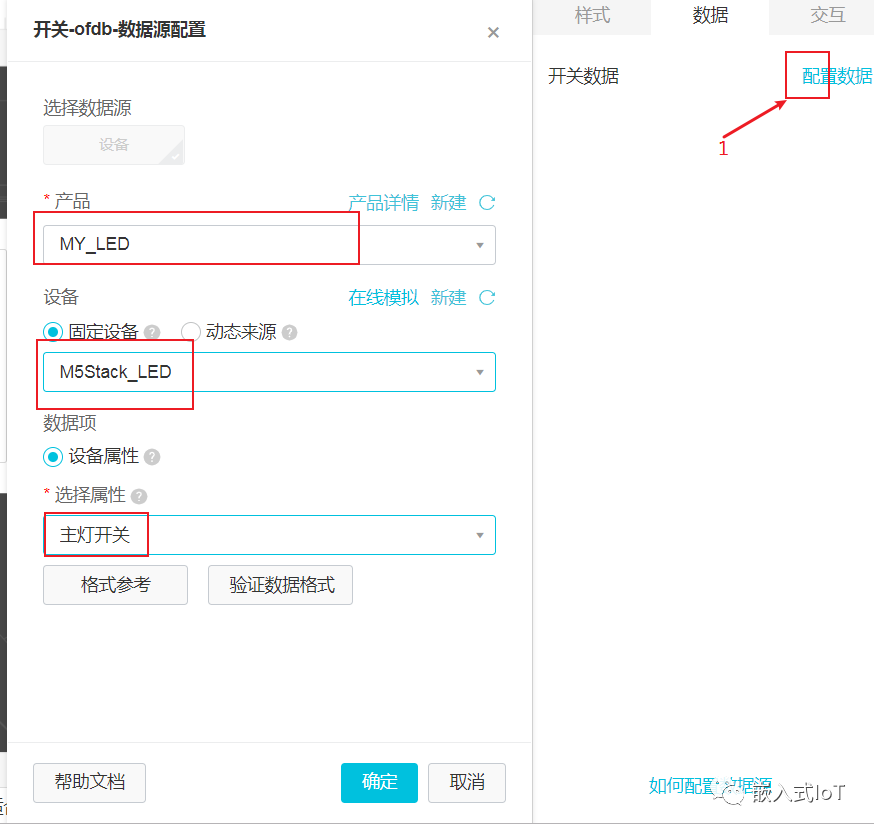Click the 设备 data source selector
This screenshot has width=874, height=831.
[x=114, y=145]
